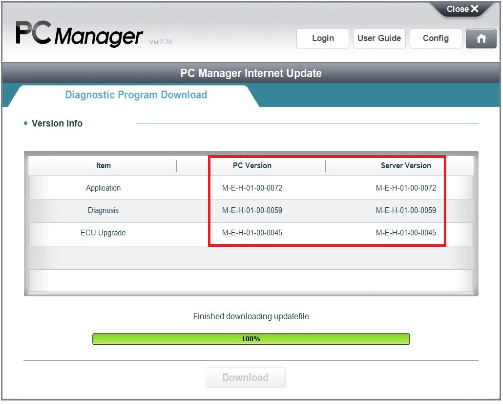Click the Version Info section heading
Image resolution: width=503 pixels, height=404 pixels.
[x=57, y=123]
